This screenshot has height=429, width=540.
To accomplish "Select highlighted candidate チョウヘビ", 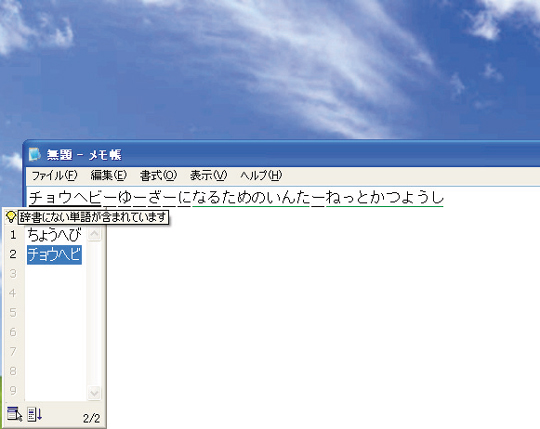I will coord(54,255).
